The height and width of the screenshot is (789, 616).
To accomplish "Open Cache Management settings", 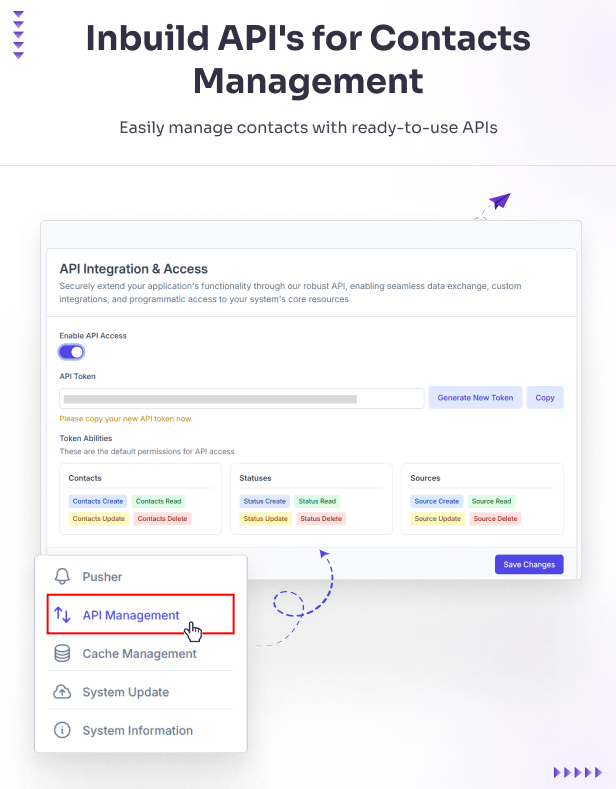I will point(139,654).
